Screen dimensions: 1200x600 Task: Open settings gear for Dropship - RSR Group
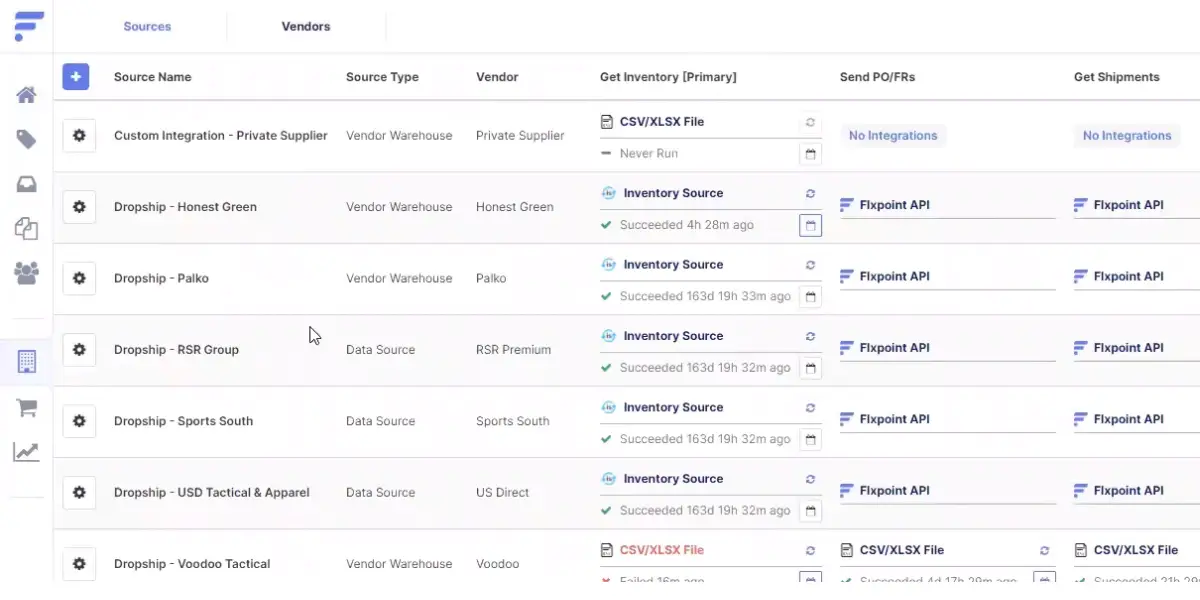[79, 350]
